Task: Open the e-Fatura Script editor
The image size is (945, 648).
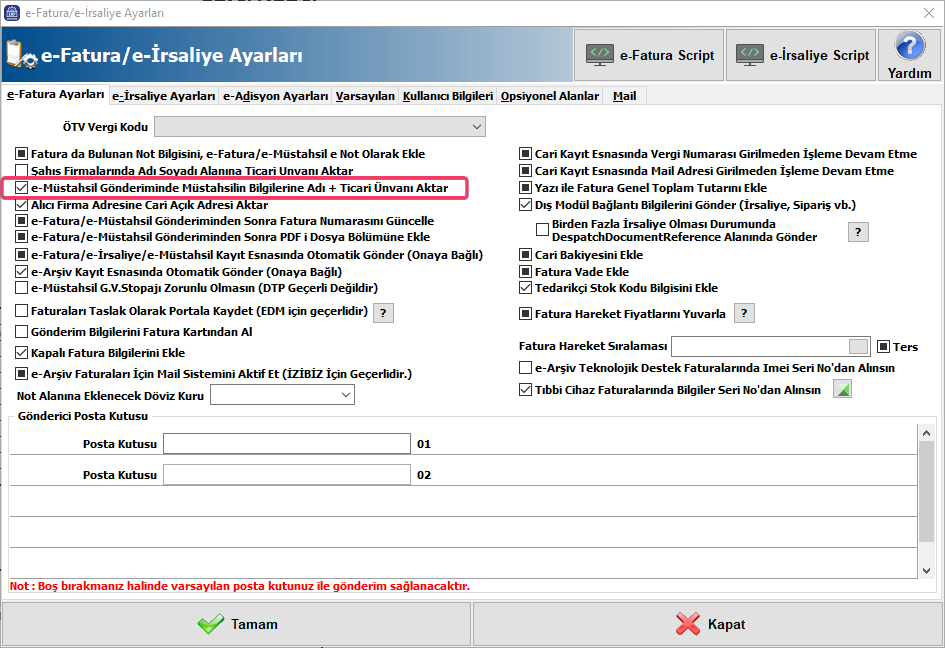Action: click(649, 55)
